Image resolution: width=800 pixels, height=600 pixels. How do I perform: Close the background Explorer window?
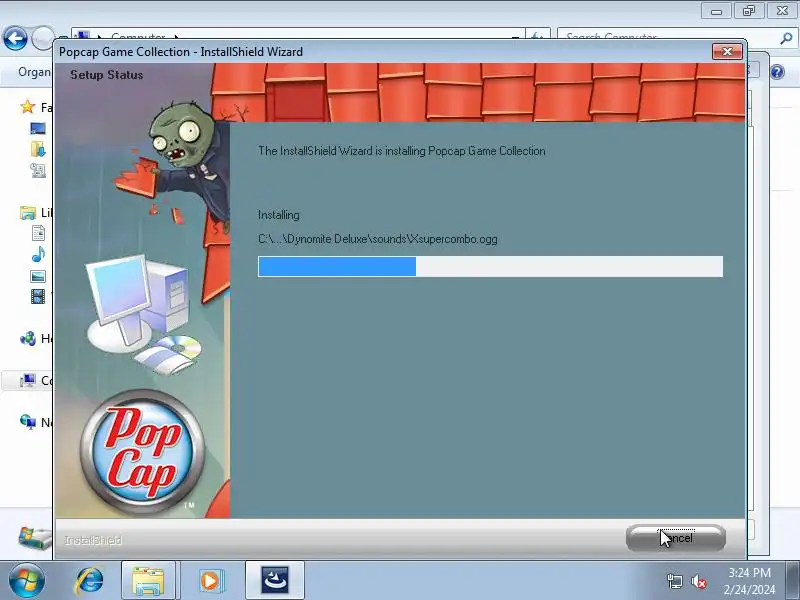click(782, 11)
